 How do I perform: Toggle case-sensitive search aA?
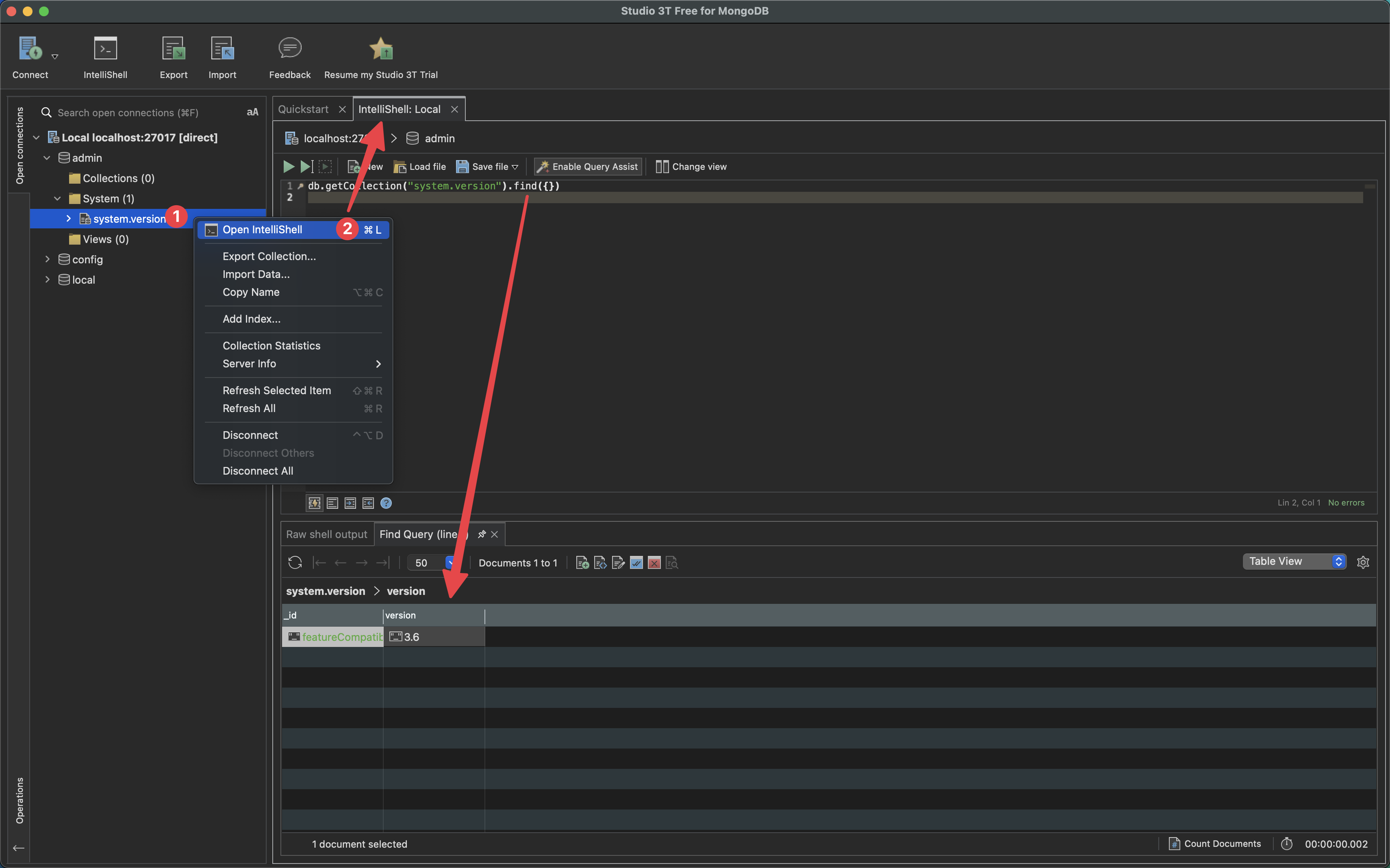tap(253, 113)
